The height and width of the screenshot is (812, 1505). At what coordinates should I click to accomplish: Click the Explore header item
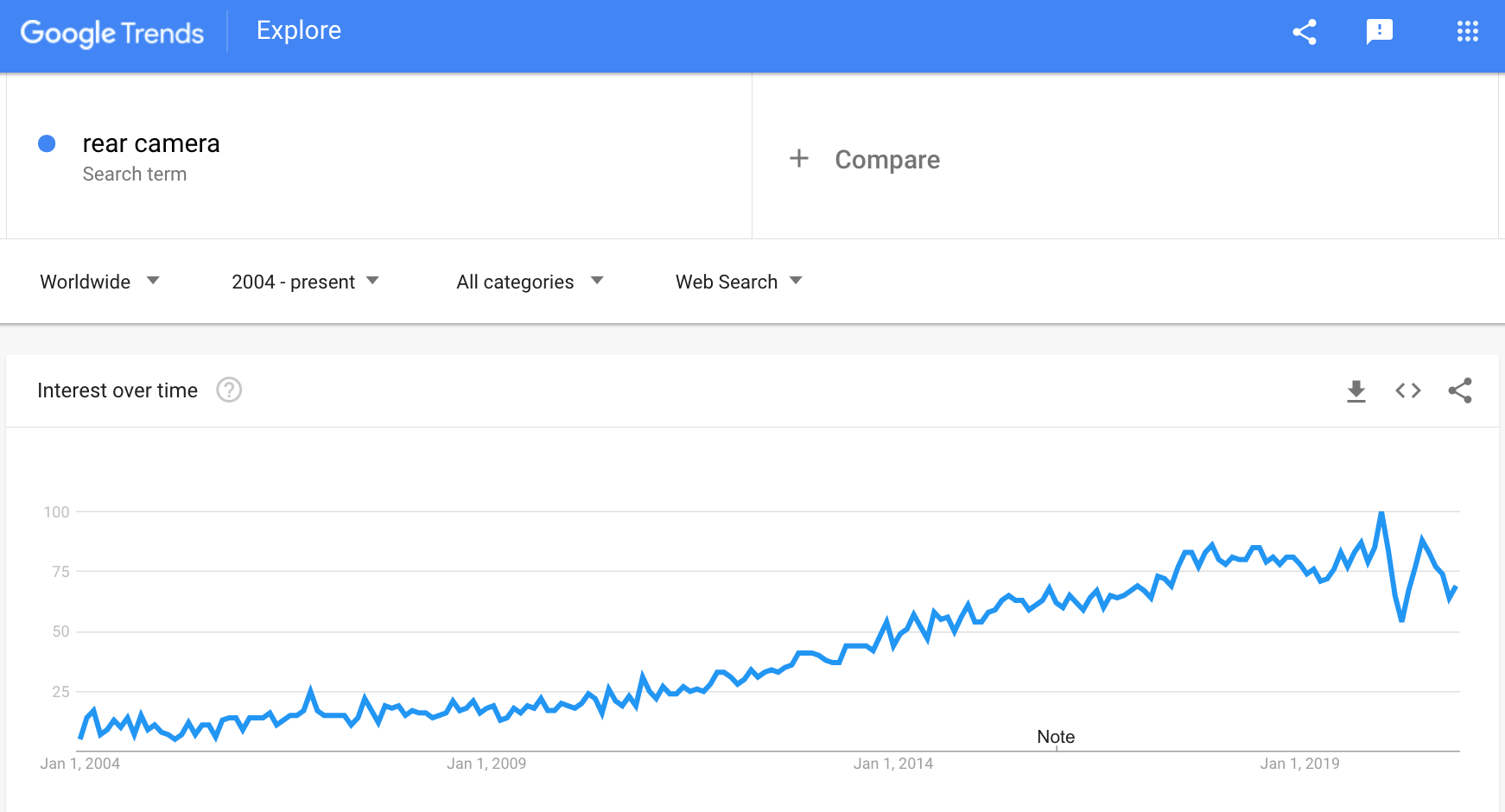pyautogui.click(x=299, y=30)
